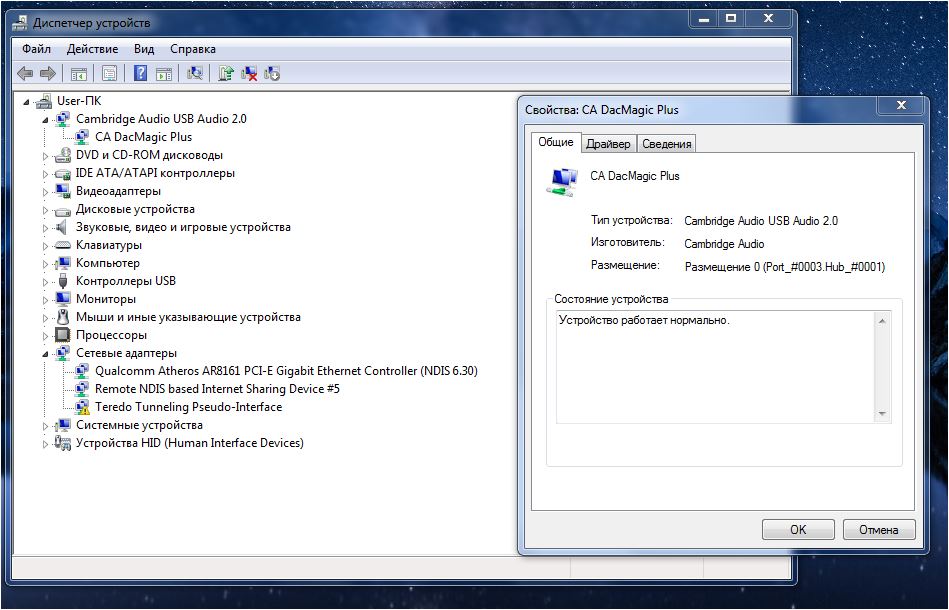Select Teredo Tunneling Pseudo-Interface device

pos(188,407)
